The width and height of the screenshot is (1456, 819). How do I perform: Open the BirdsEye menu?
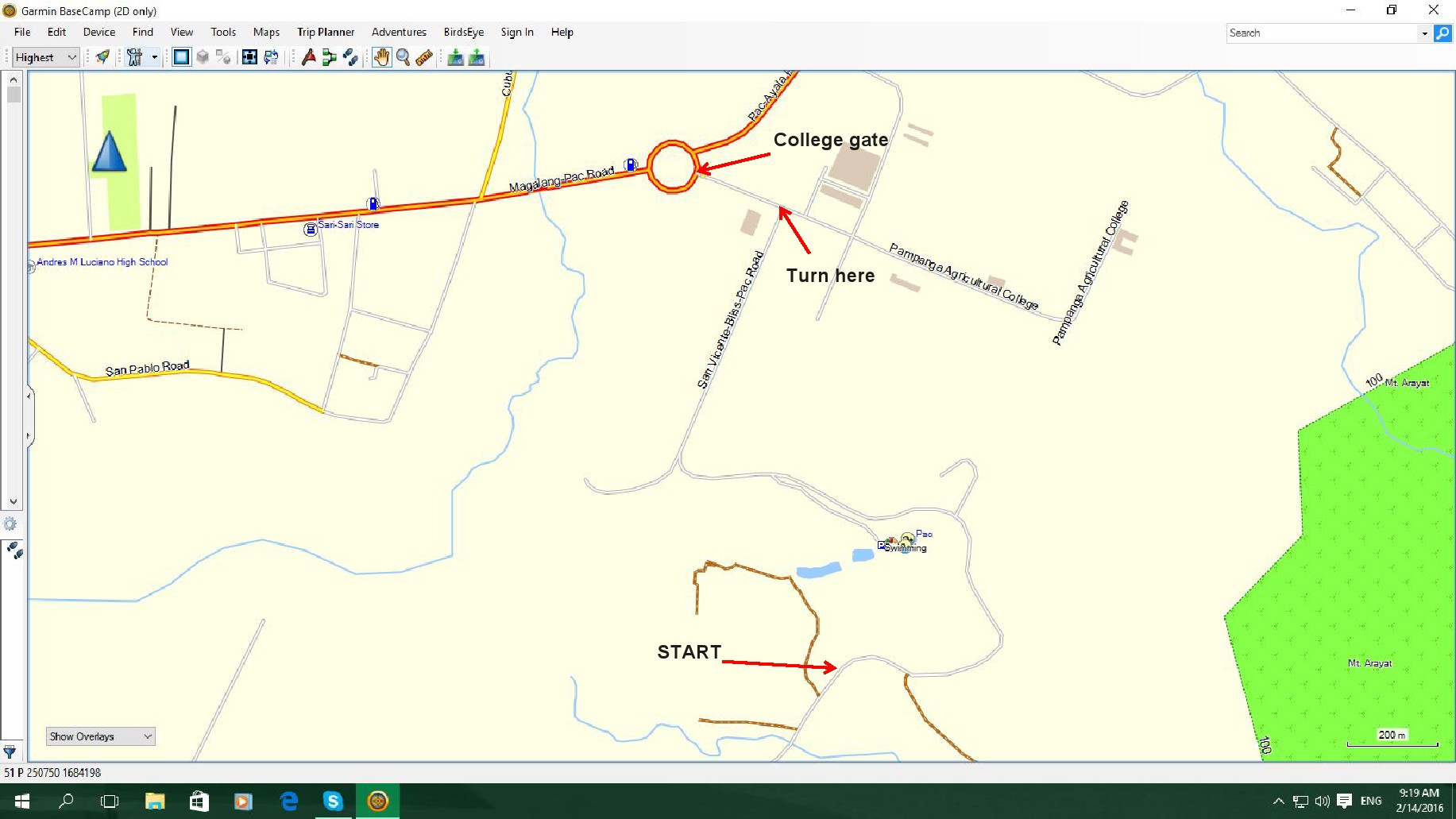(463, 32)
